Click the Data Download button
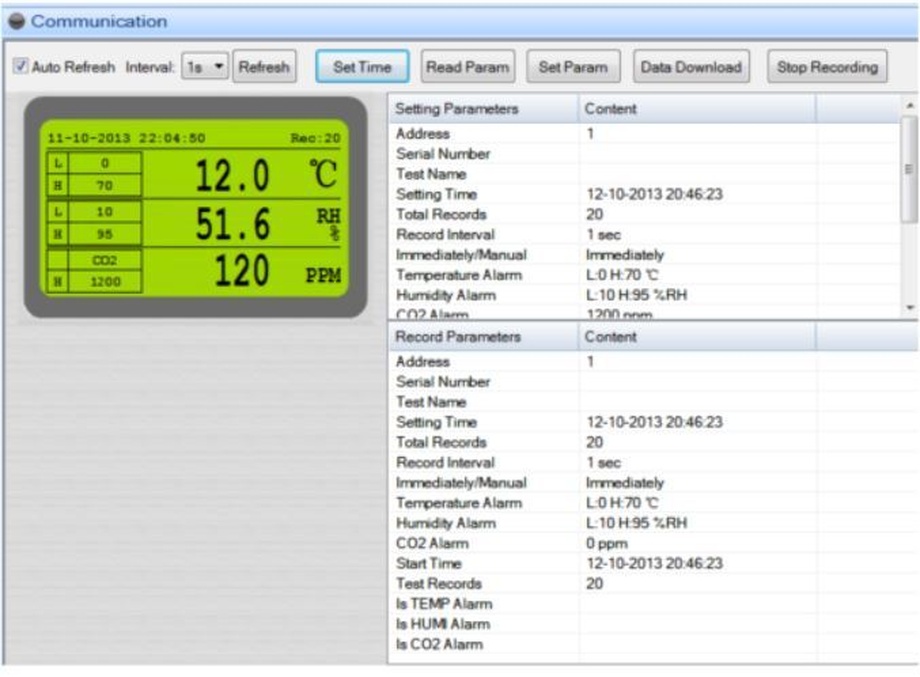Viewport: 920px width, 677px height. (691, 67)
